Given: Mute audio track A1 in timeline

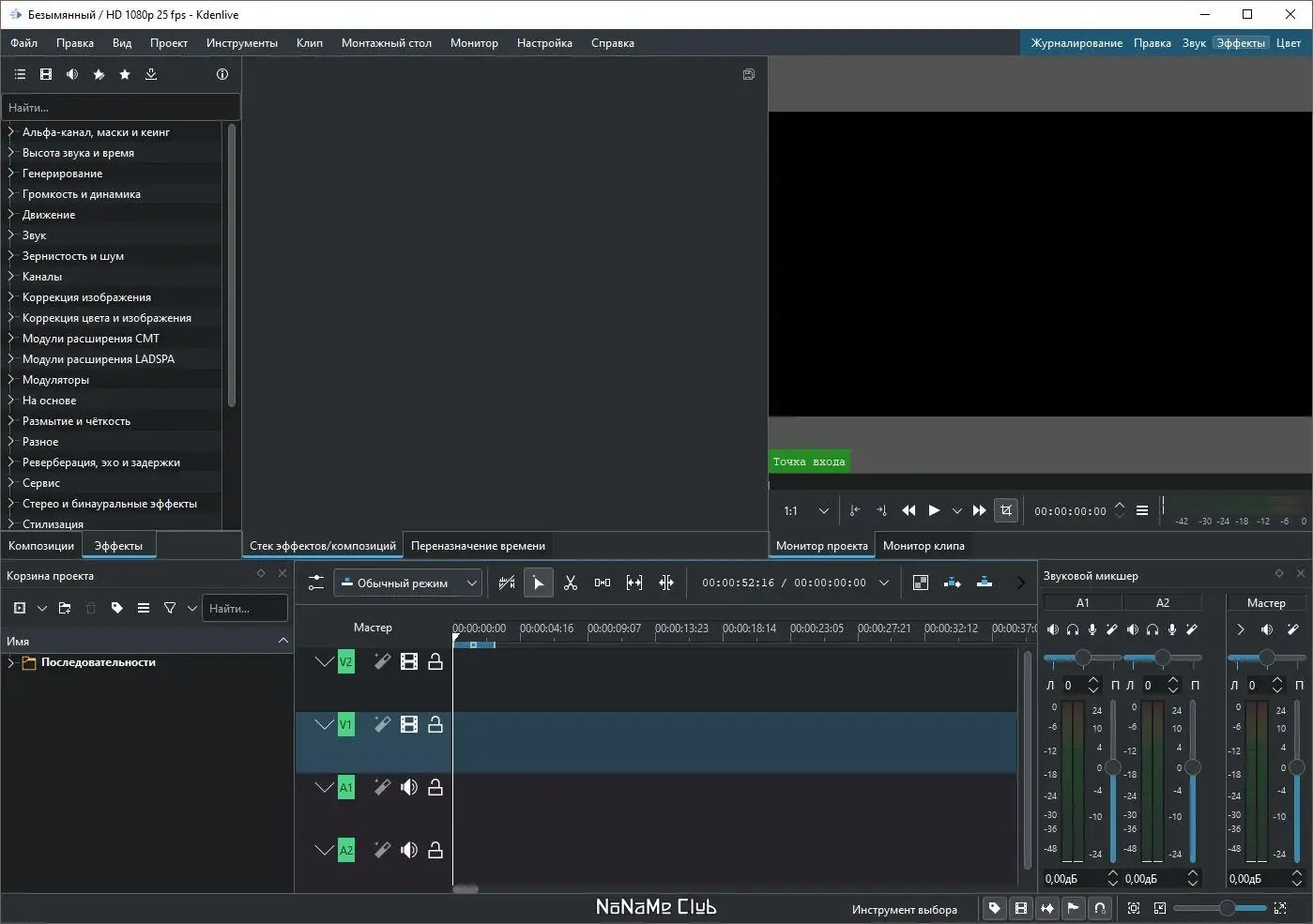Looking at the screenshot, I should (409, 787).
